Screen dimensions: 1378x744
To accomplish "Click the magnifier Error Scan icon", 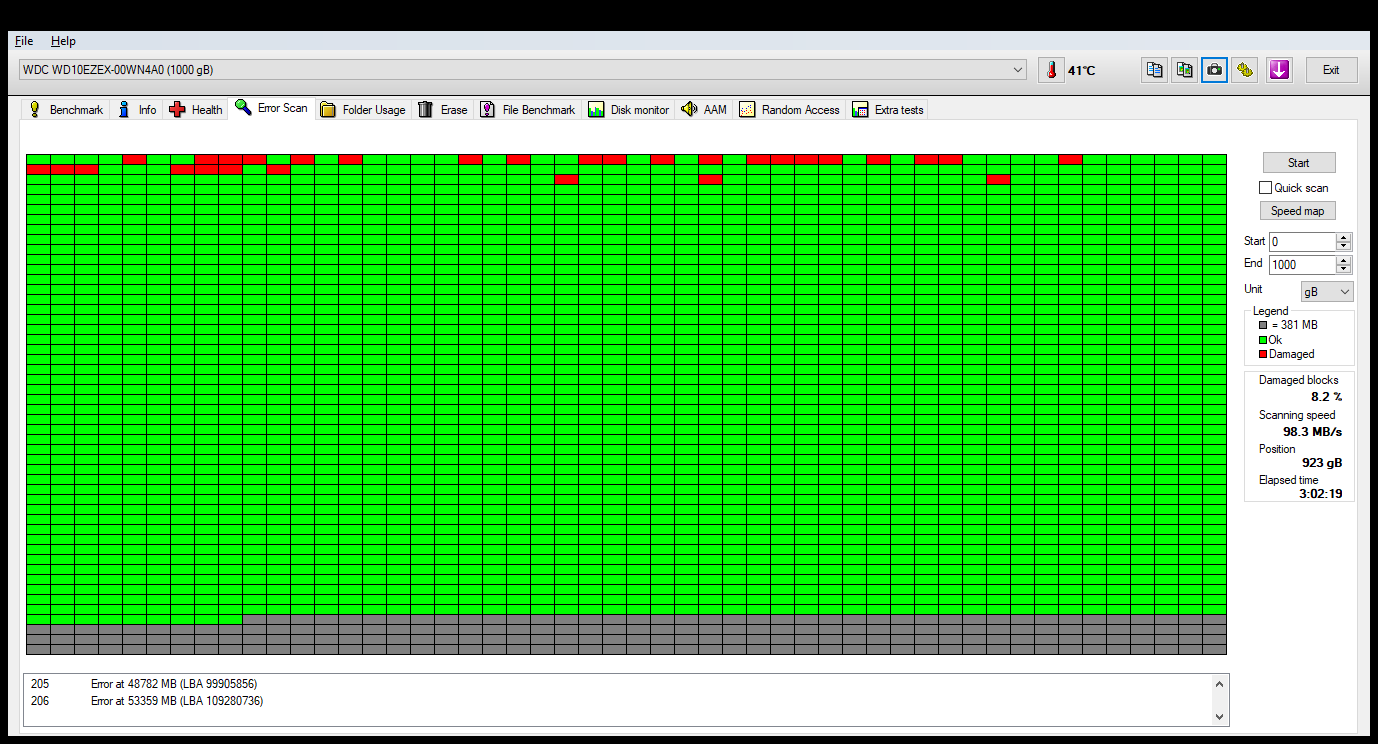I will (243, 107).
